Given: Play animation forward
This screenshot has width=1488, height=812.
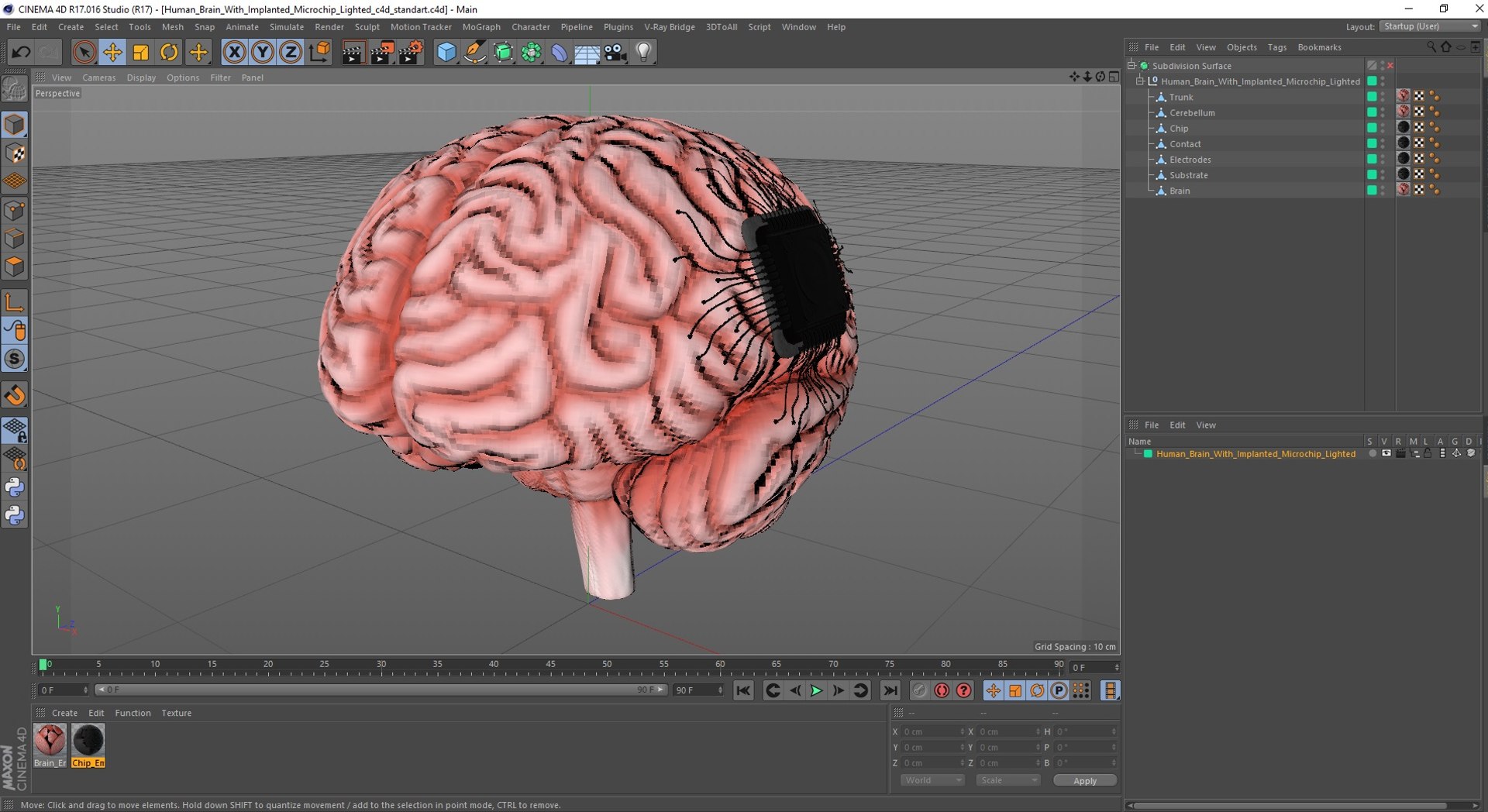Looking at the screenshot, I should click(816, 690).
